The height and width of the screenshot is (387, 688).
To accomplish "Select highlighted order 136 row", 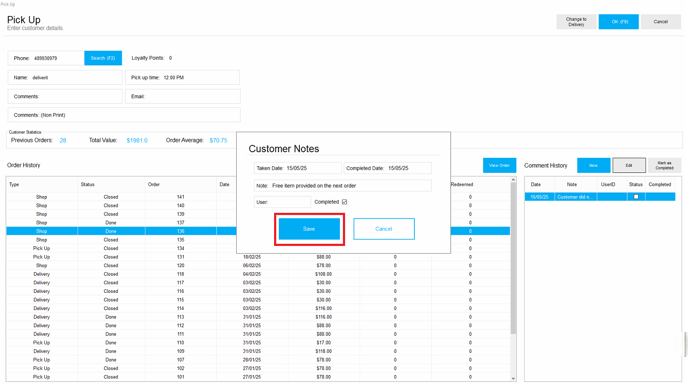I will point(258,231).
